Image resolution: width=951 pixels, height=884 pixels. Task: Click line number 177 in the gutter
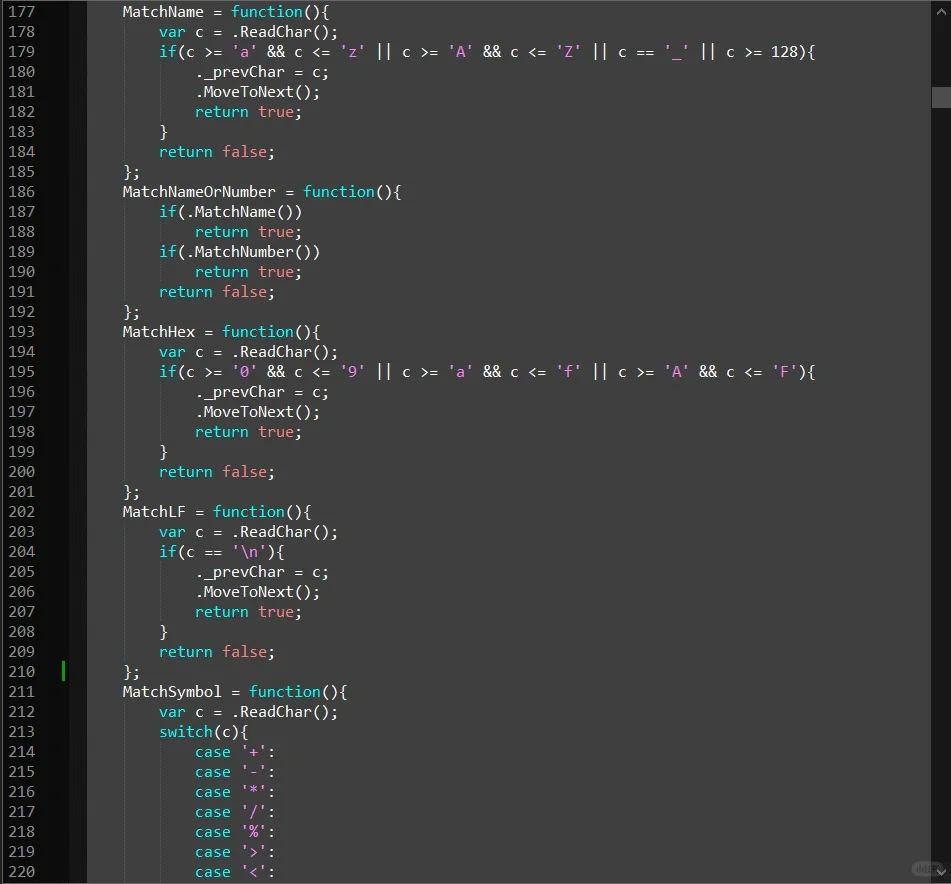21,12
